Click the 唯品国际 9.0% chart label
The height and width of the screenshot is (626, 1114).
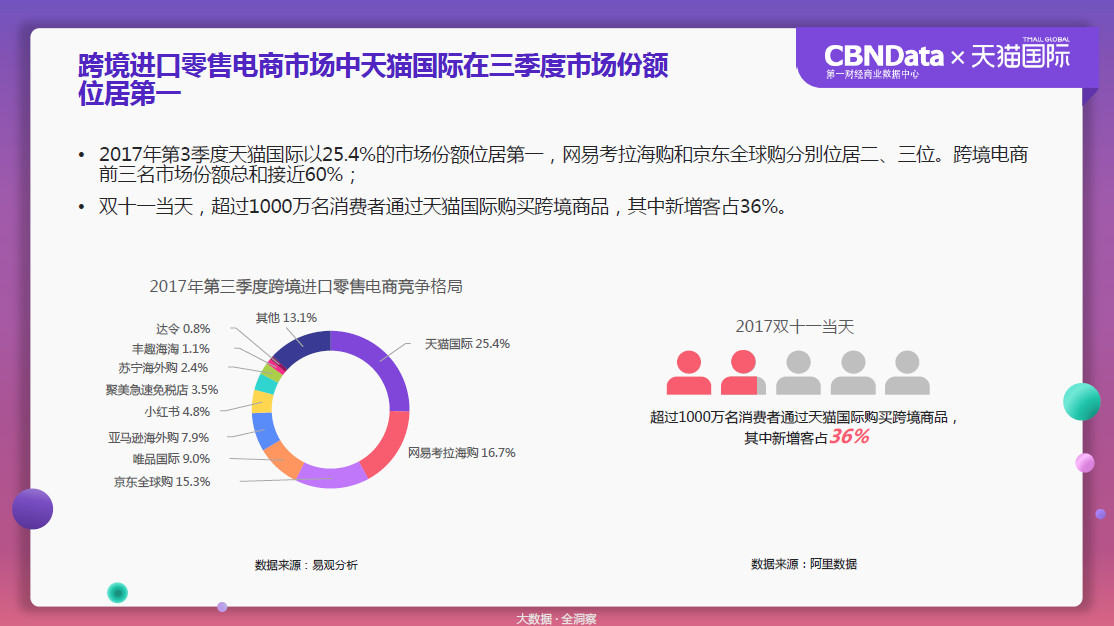tap(171, 459)
